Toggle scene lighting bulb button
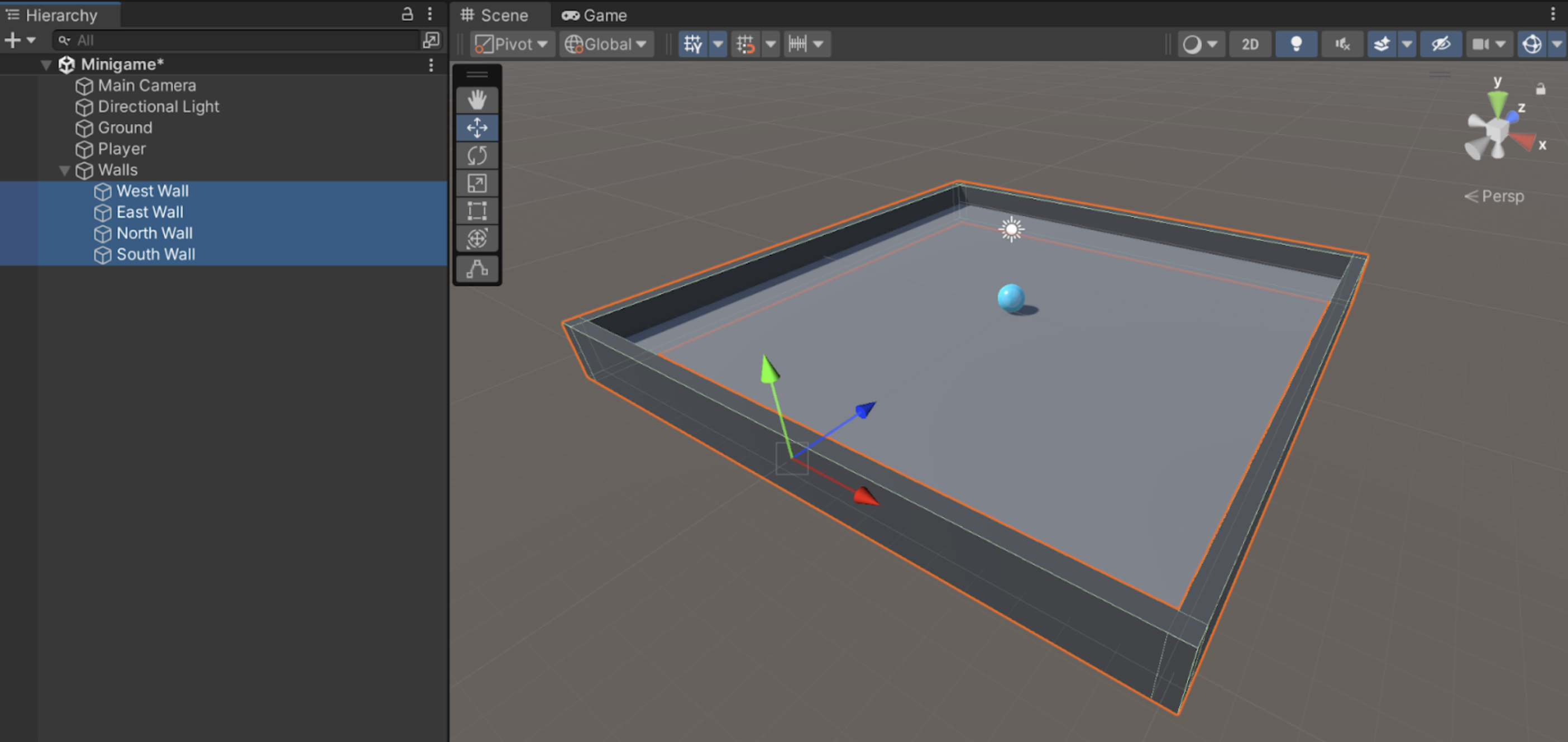Screen dimensions: 1568x742 coord(1296,44)
